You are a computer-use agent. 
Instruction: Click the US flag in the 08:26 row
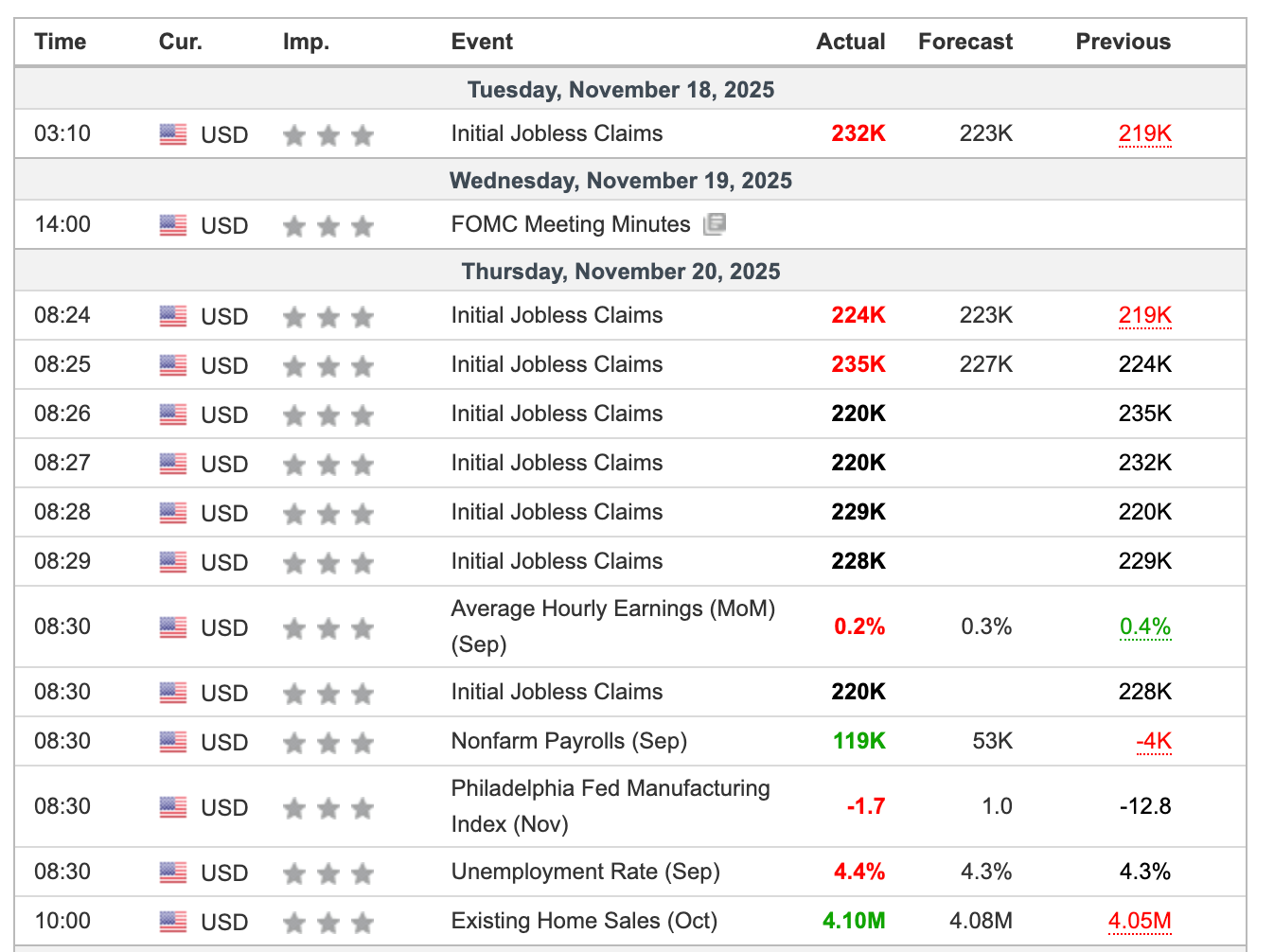(x=173, y=414)
